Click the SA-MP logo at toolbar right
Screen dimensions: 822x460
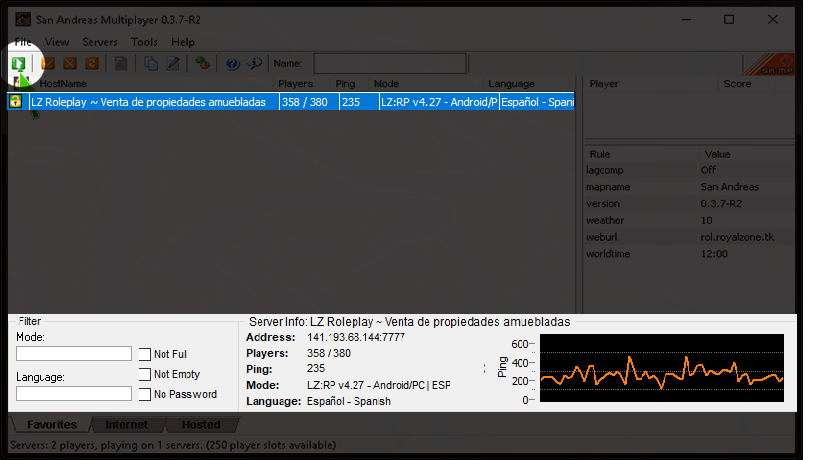(x=769, y=64)
